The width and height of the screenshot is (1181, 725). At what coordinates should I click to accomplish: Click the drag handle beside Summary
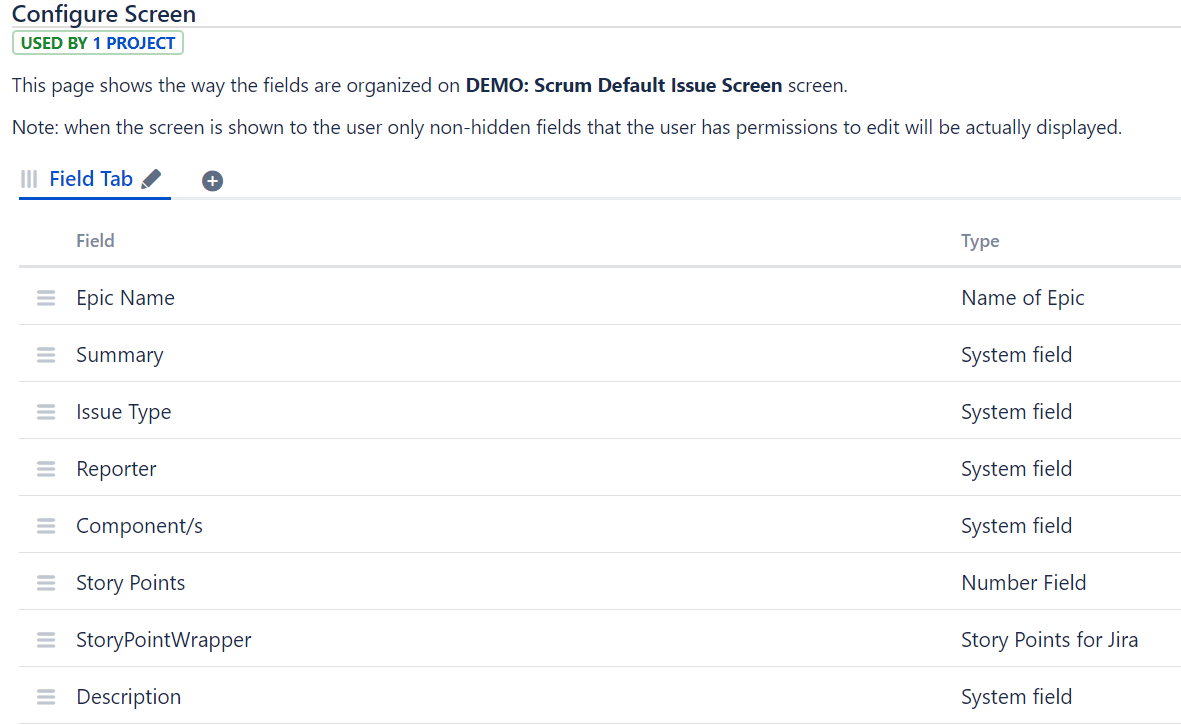[x=46, y=355]
